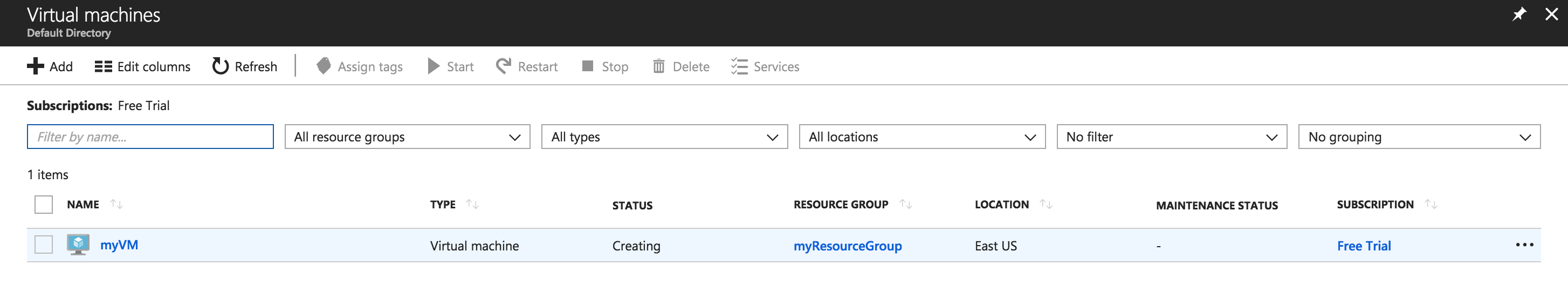Click the Delete trash icon
1568x285 pixels.
pyautogui.click(x=658, y=66)
